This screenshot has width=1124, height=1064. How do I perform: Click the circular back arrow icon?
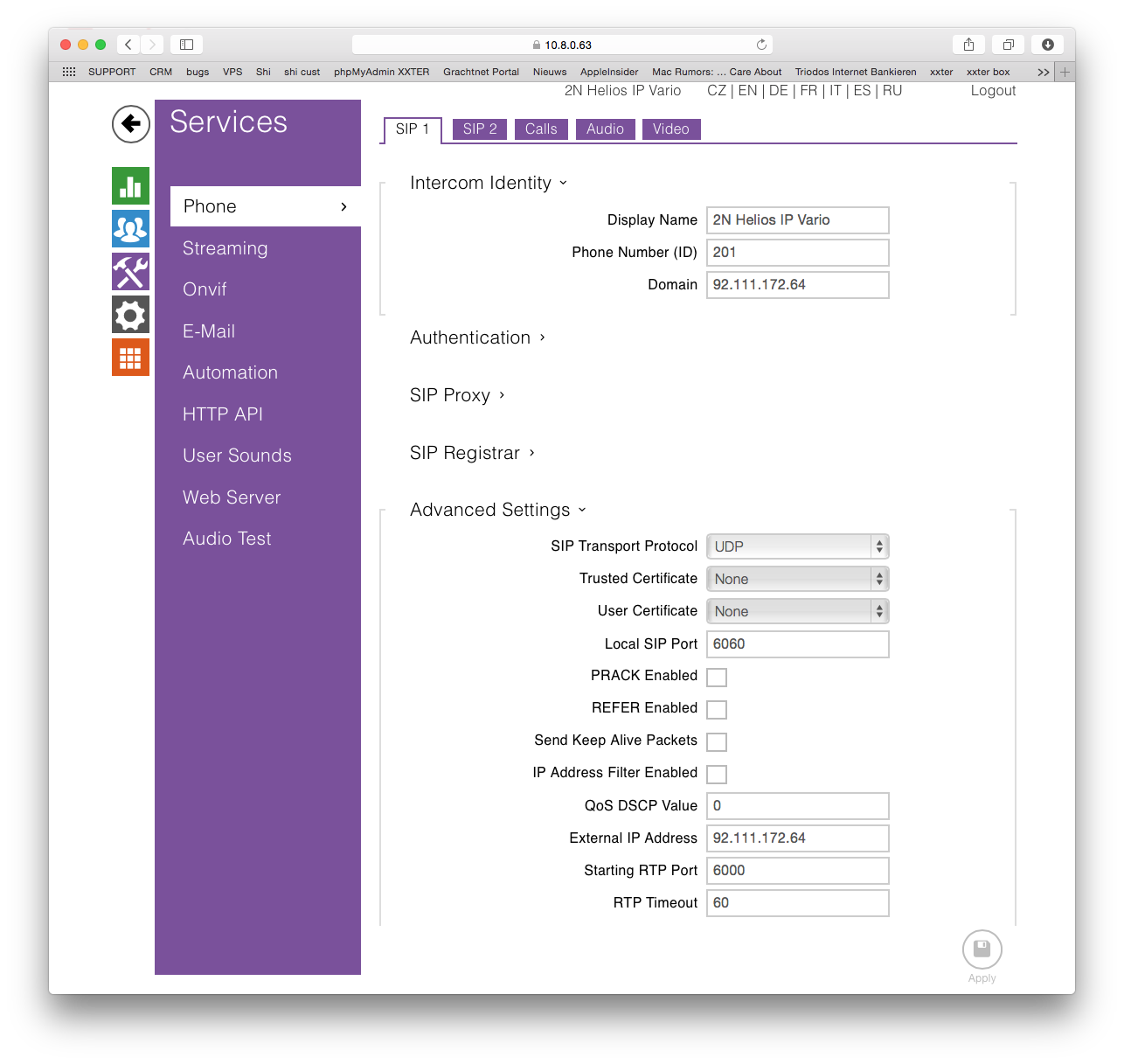[130, 123]
